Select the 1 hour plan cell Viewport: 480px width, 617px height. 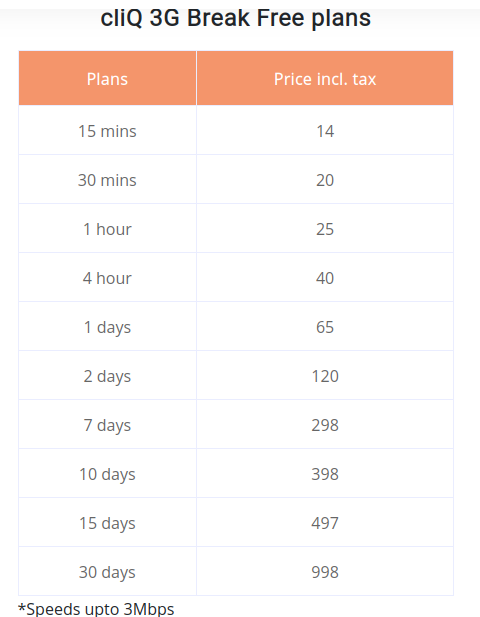(107, 228)
